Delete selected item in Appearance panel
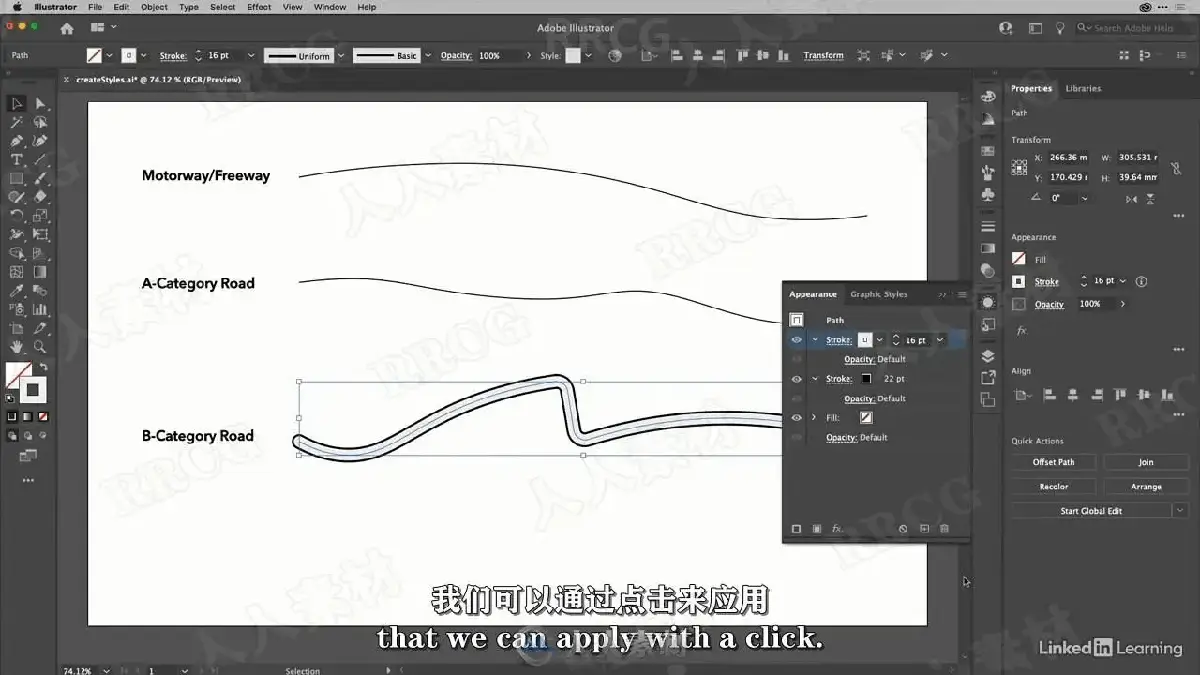The width and height of the screenshot is (1200, 675). 944,529
